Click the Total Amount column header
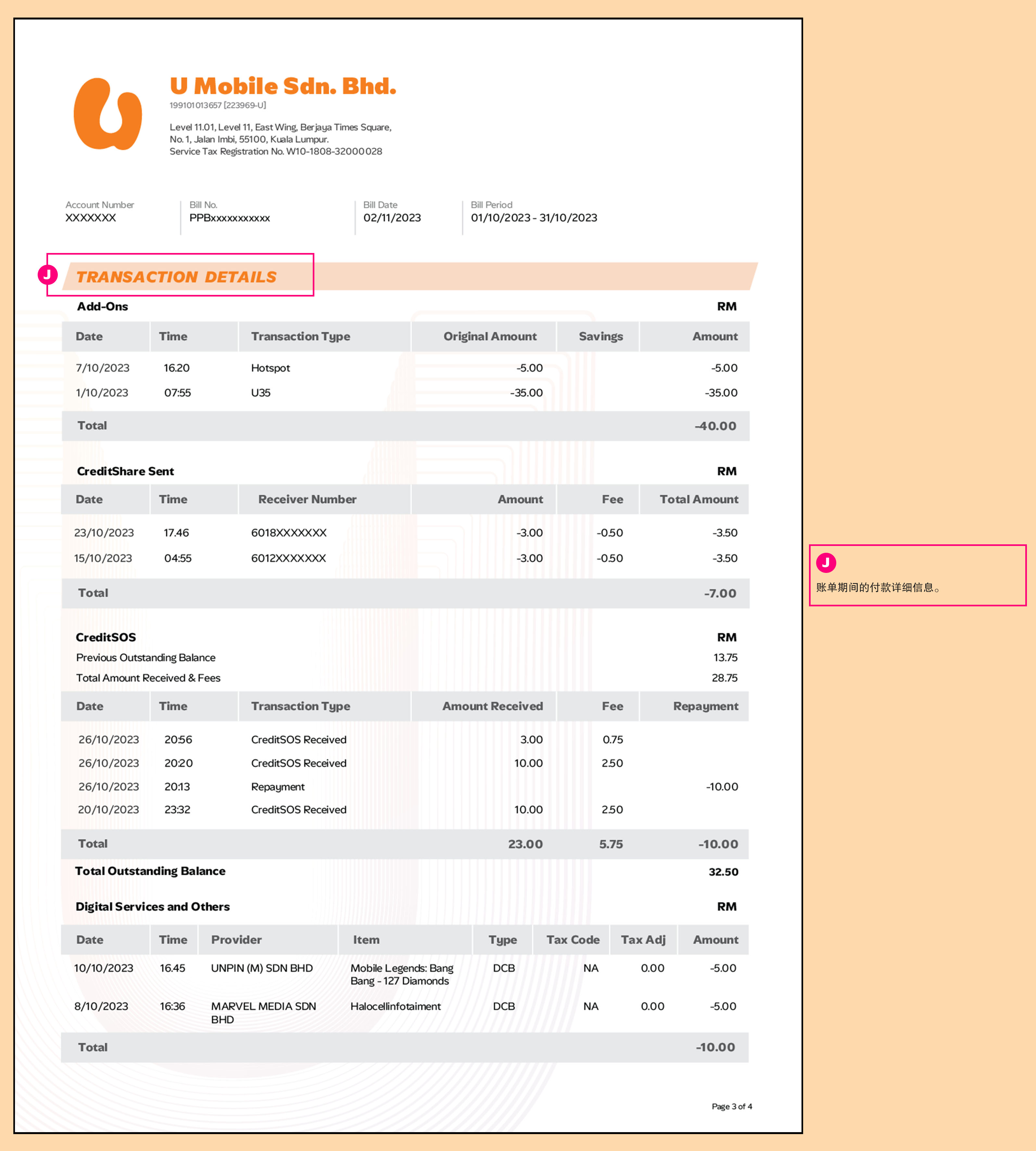1036x1151 pixels. pyautogui.click(x=699, y=499)
